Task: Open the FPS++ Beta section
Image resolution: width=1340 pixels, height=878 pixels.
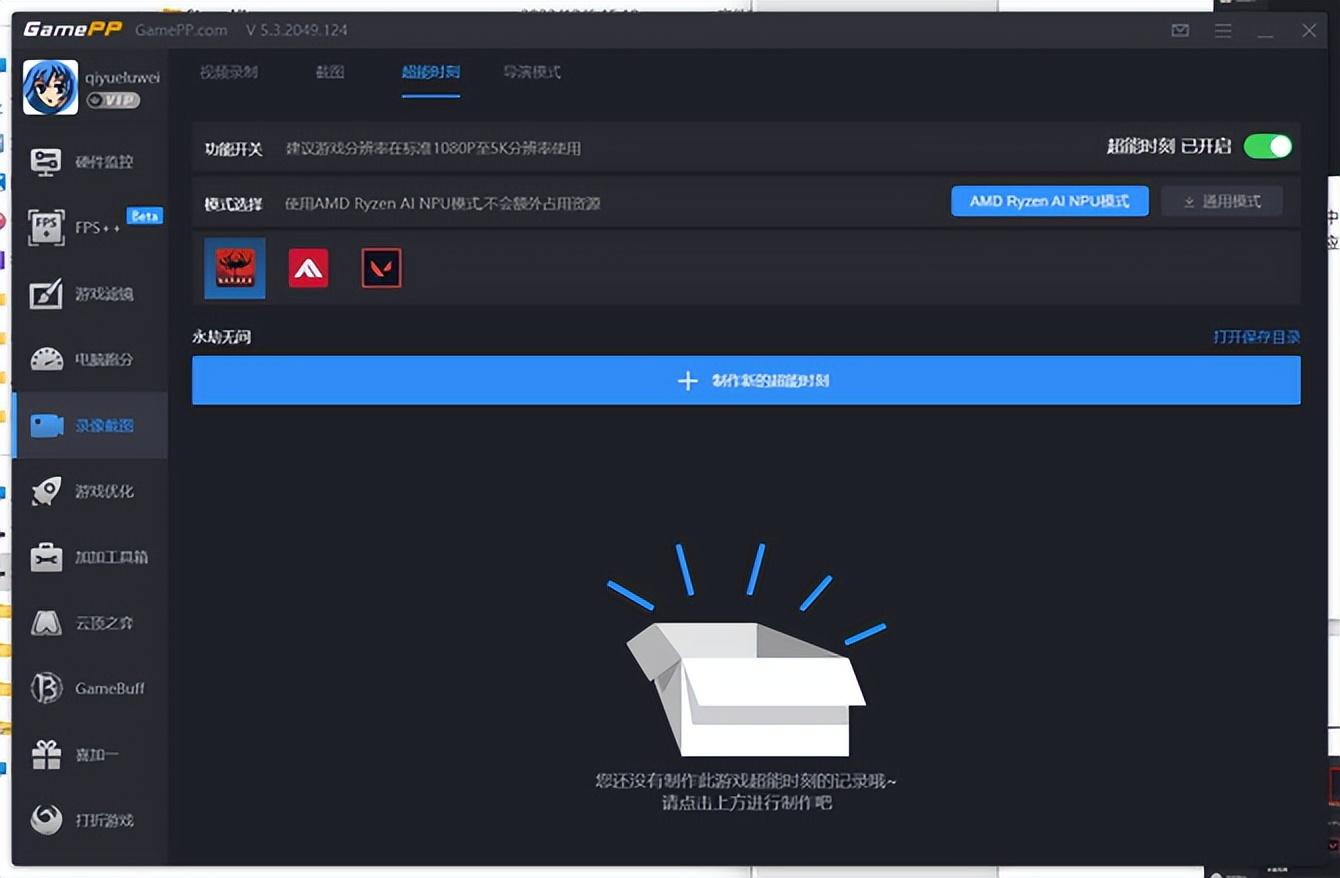Action: tap(89, 227)
